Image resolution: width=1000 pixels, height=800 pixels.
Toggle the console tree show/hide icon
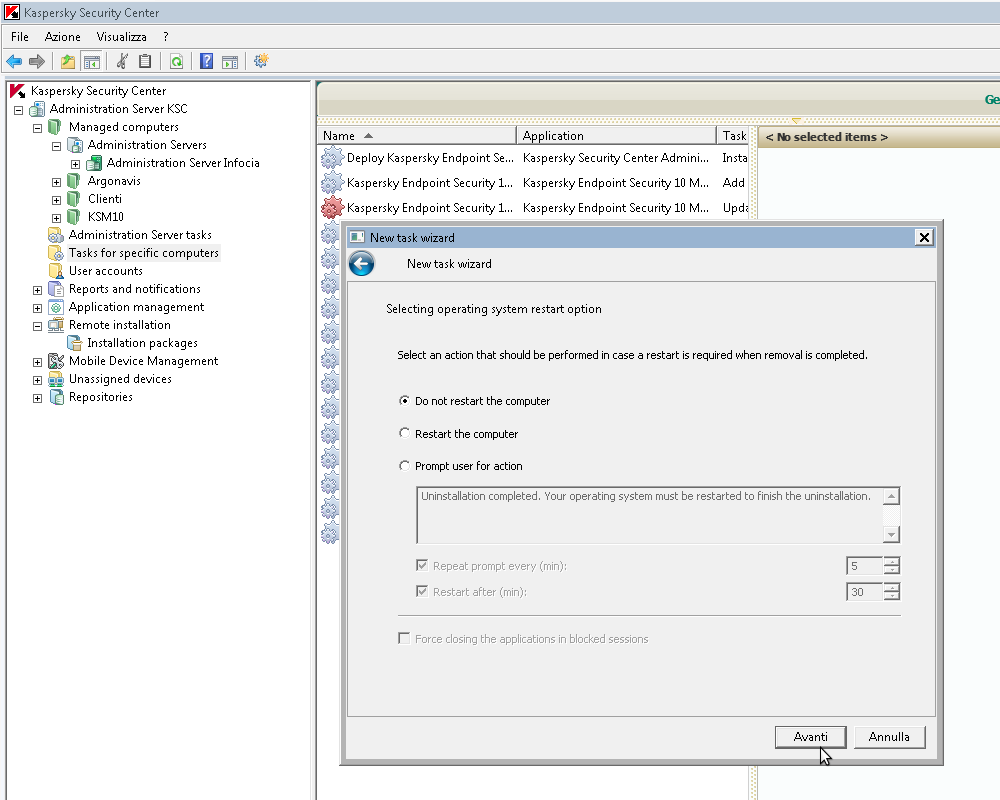92,61
